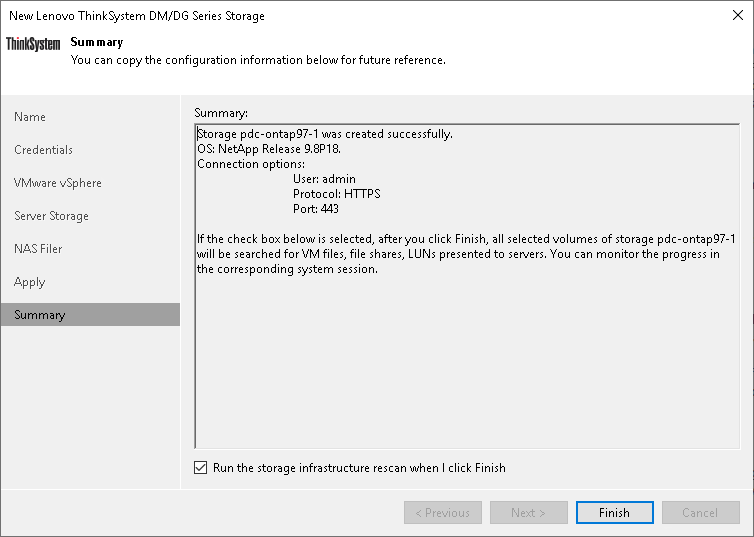Close the New Lenovo ThinkSystem dialog
This screenshot has width=754, height=537.
click(738, 15)
